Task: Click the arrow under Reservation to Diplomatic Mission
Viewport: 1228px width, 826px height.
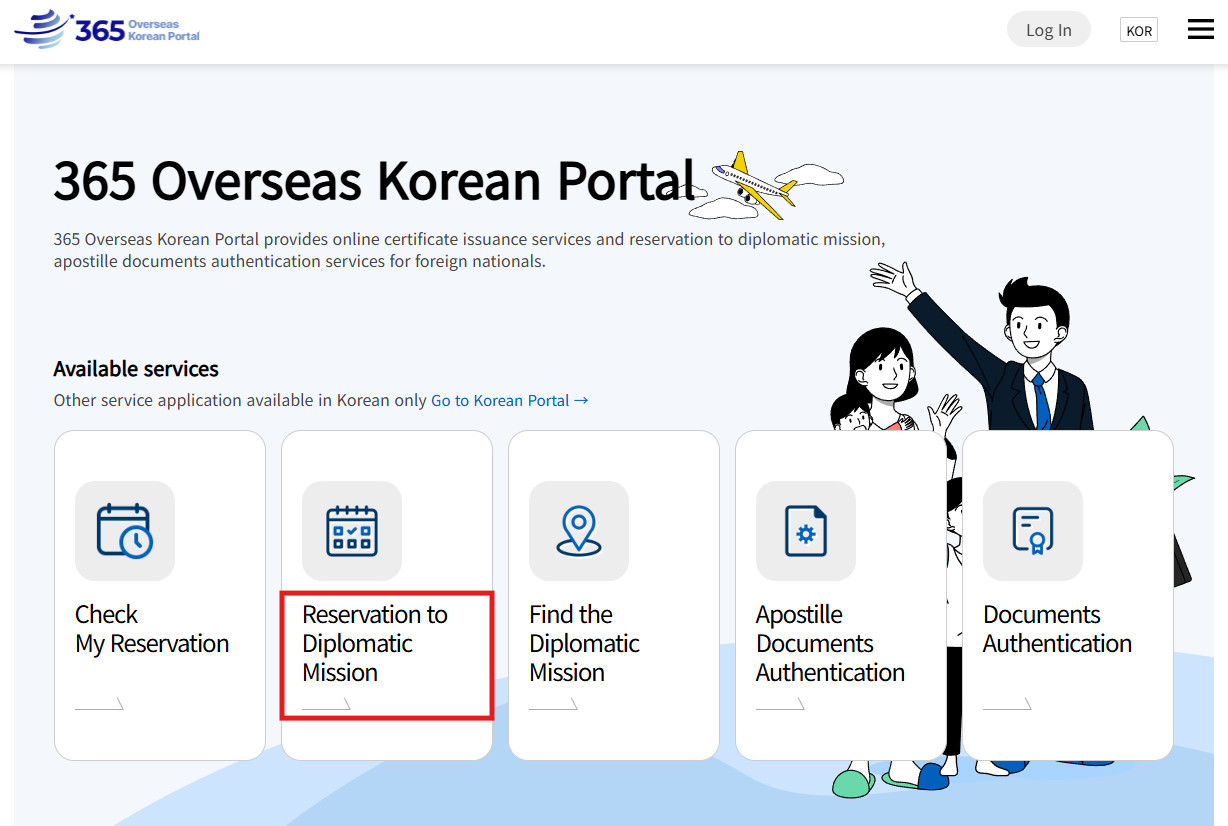Action: click(326, 704)
